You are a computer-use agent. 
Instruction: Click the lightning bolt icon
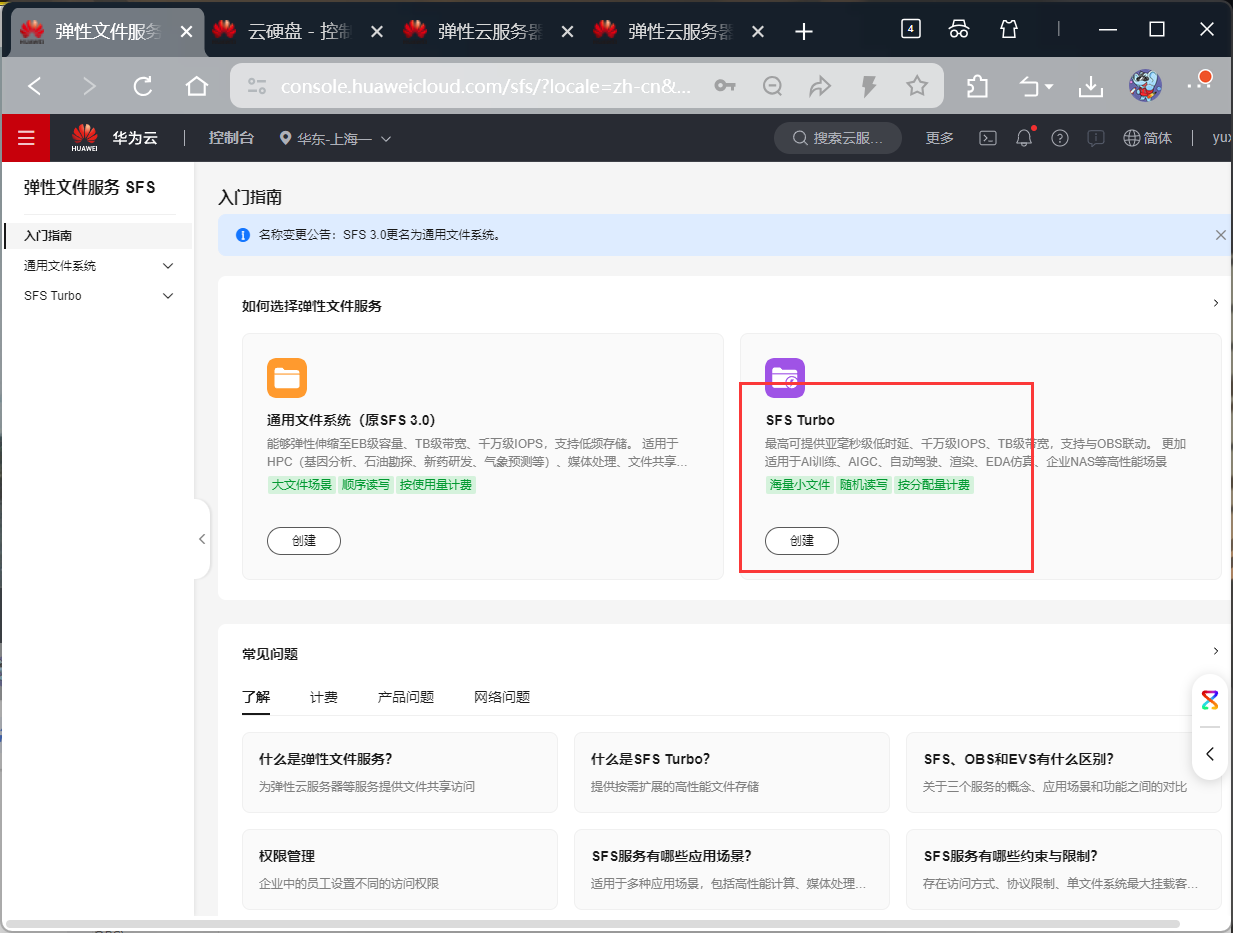tap(869, 86)
